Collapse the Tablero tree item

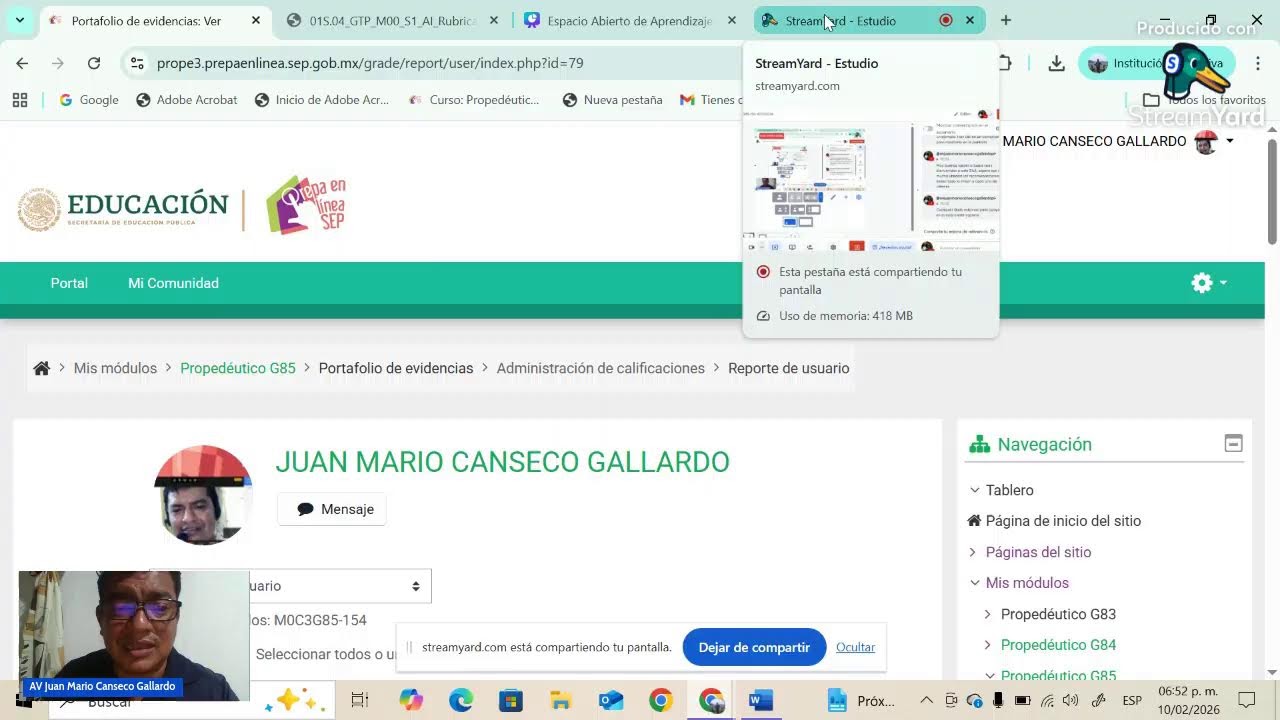pyautogui.click(x=975, y=490)
